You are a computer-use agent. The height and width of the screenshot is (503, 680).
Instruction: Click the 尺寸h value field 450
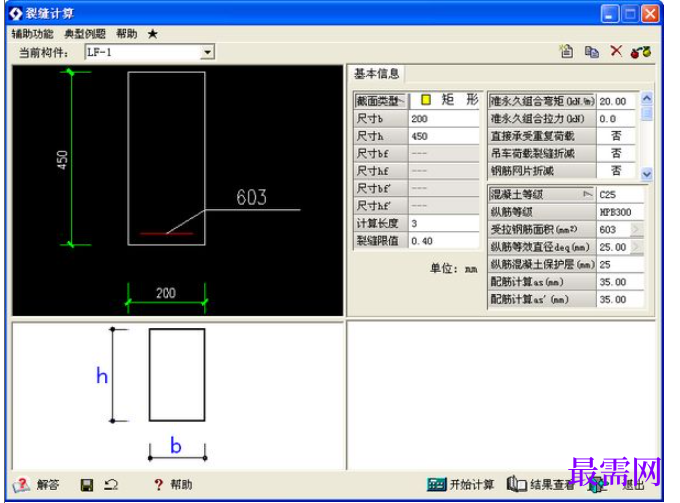(444, 136)
